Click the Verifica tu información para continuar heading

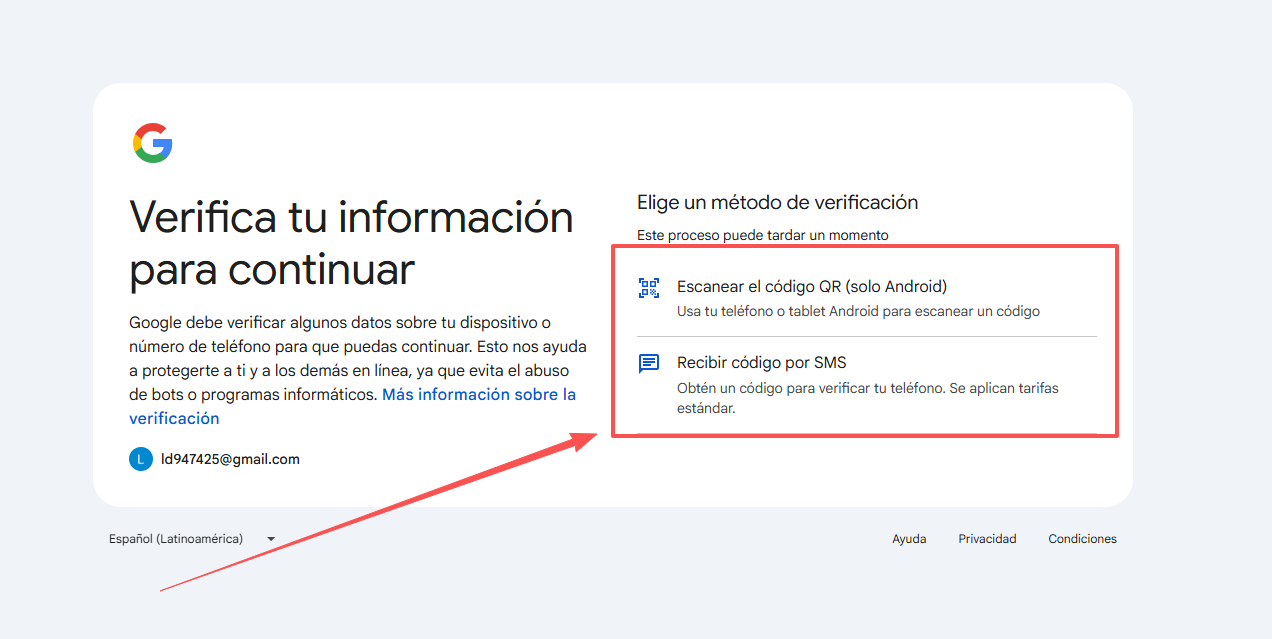[351, 243]
